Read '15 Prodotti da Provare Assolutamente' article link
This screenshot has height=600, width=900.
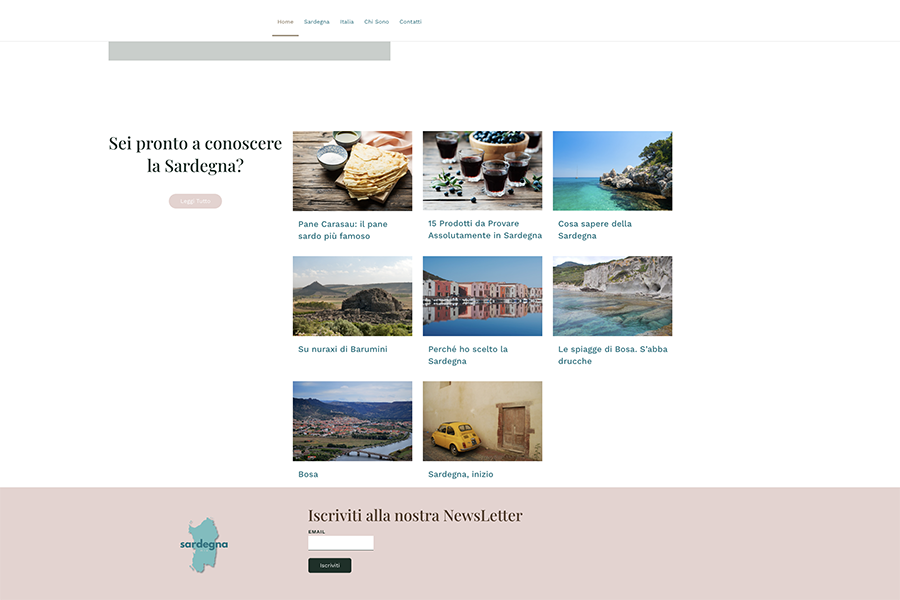485,229
